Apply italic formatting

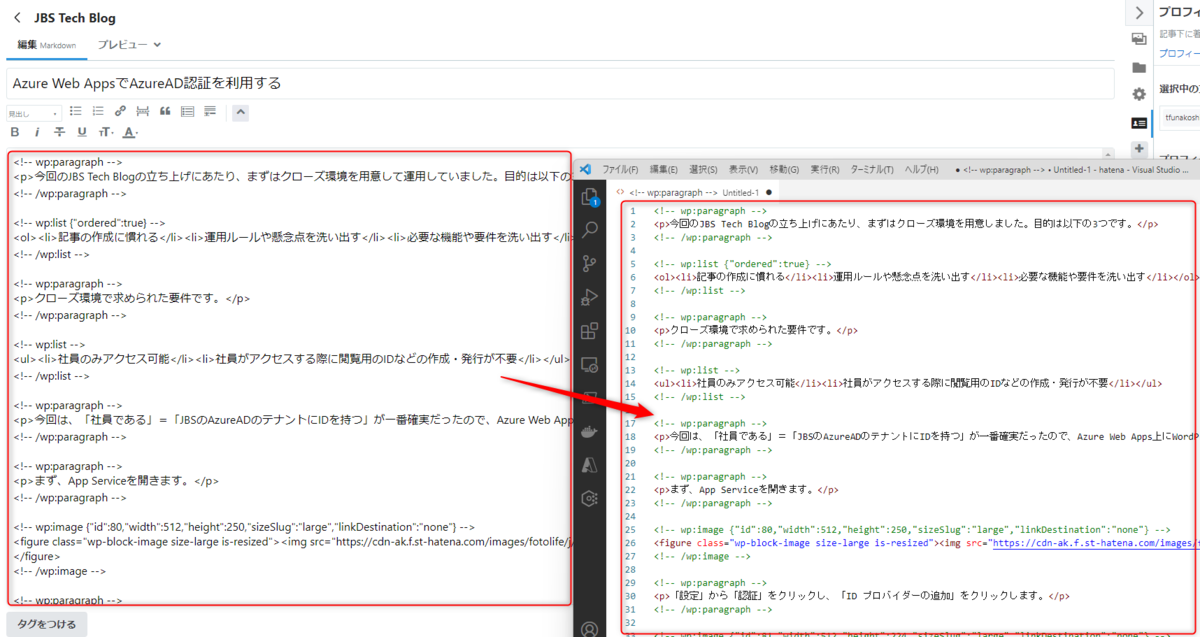[x=37, y=132]
